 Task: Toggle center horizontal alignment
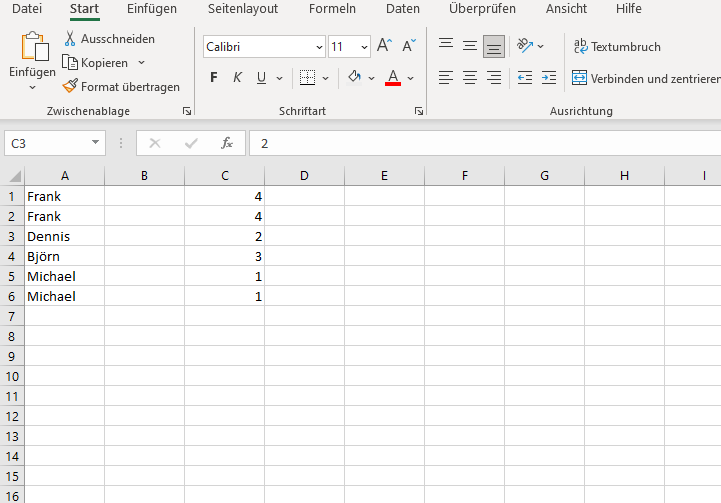[470, 78]
